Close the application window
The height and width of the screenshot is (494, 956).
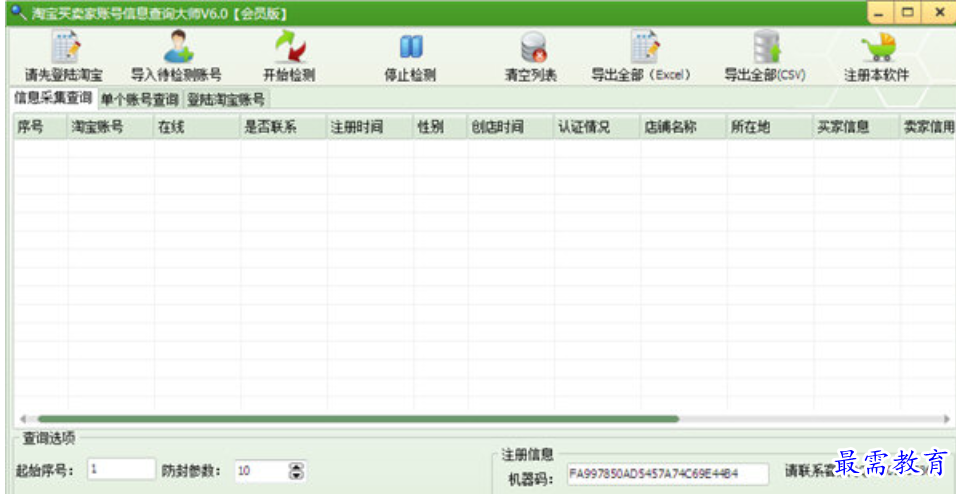[938, 12]
